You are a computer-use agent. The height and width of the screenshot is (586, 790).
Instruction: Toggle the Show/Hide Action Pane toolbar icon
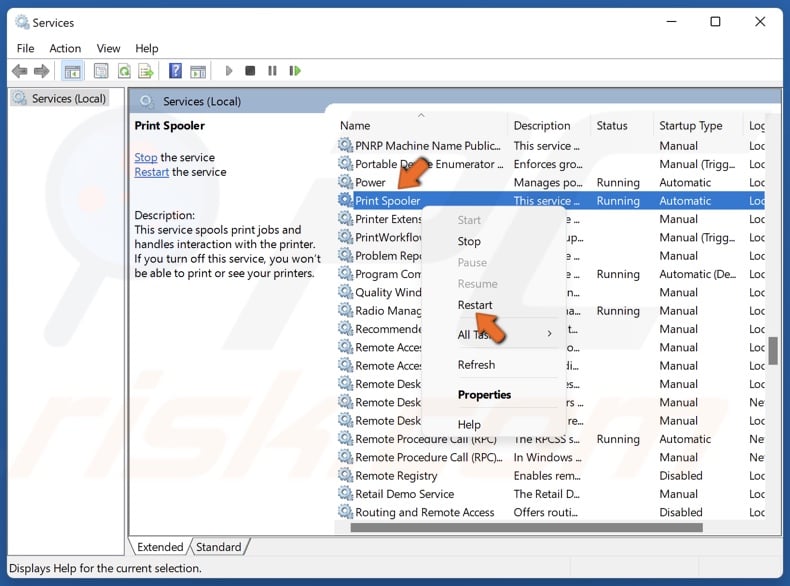click(198, 72)
